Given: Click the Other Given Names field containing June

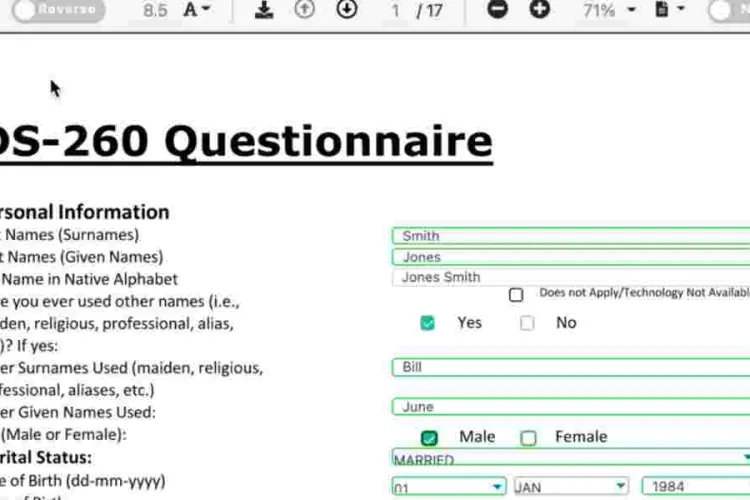Looking at the screenshot, I should tap(571, 407).
